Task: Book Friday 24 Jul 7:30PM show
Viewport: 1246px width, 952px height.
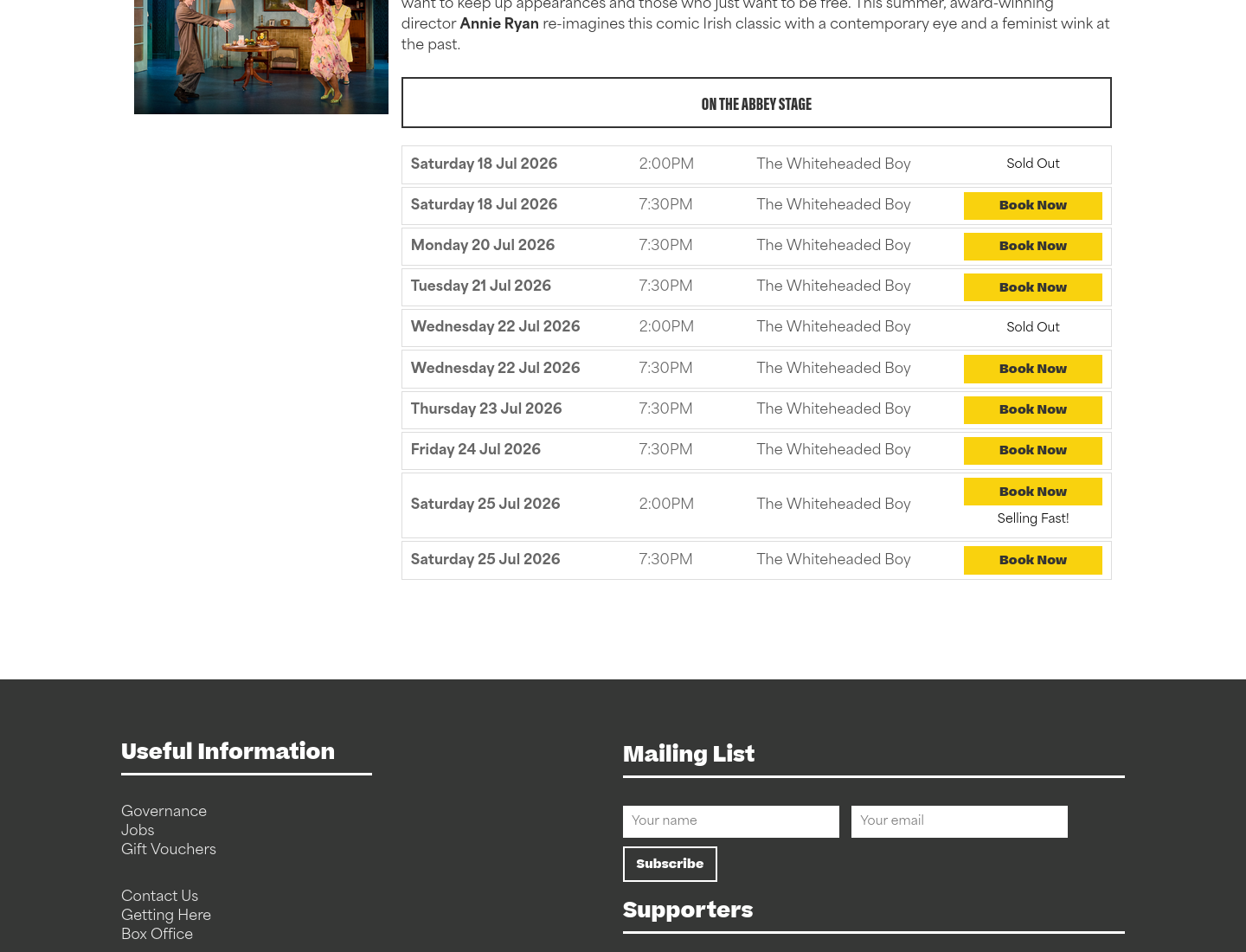Action: point(1032,451)
